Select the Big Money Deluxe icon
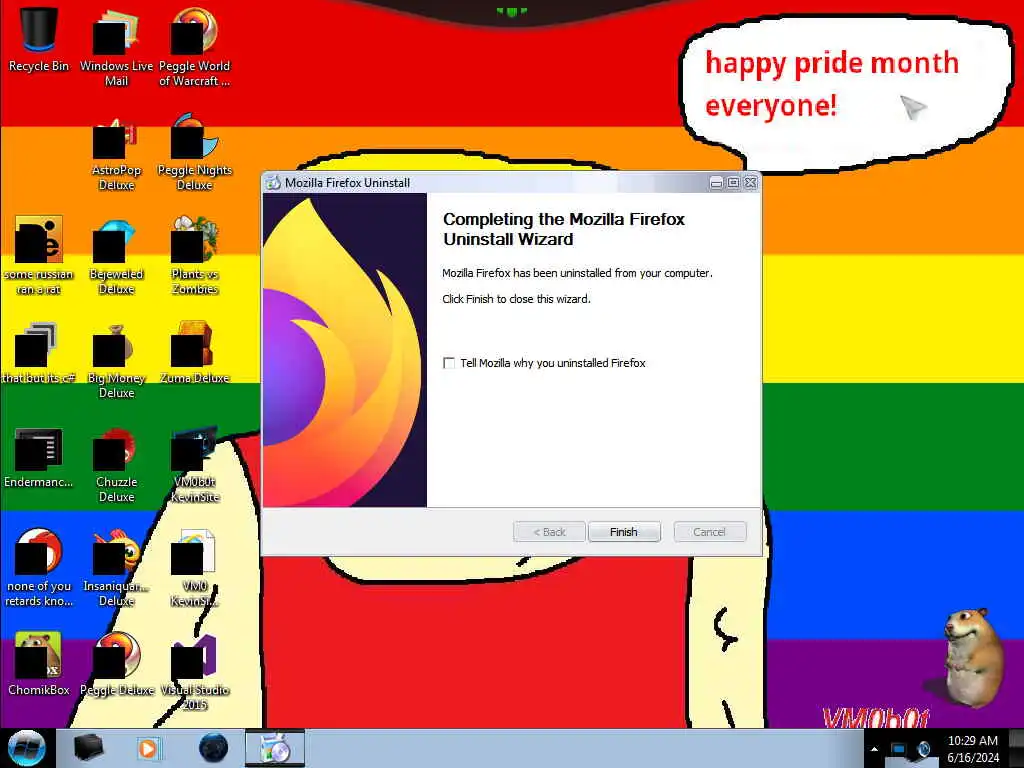This screenshot has width=1024, height=768. point(116,360)
